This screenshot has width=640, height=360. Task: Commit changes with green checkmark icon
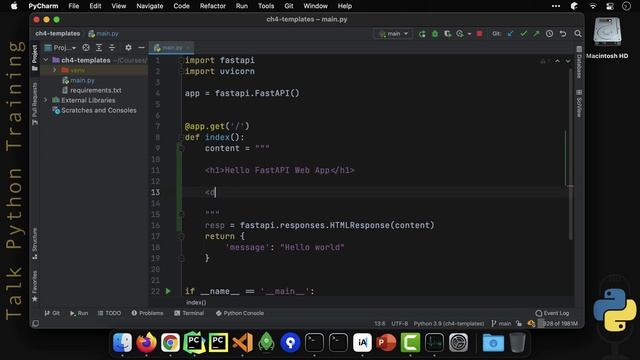click(x=523, y=34)
